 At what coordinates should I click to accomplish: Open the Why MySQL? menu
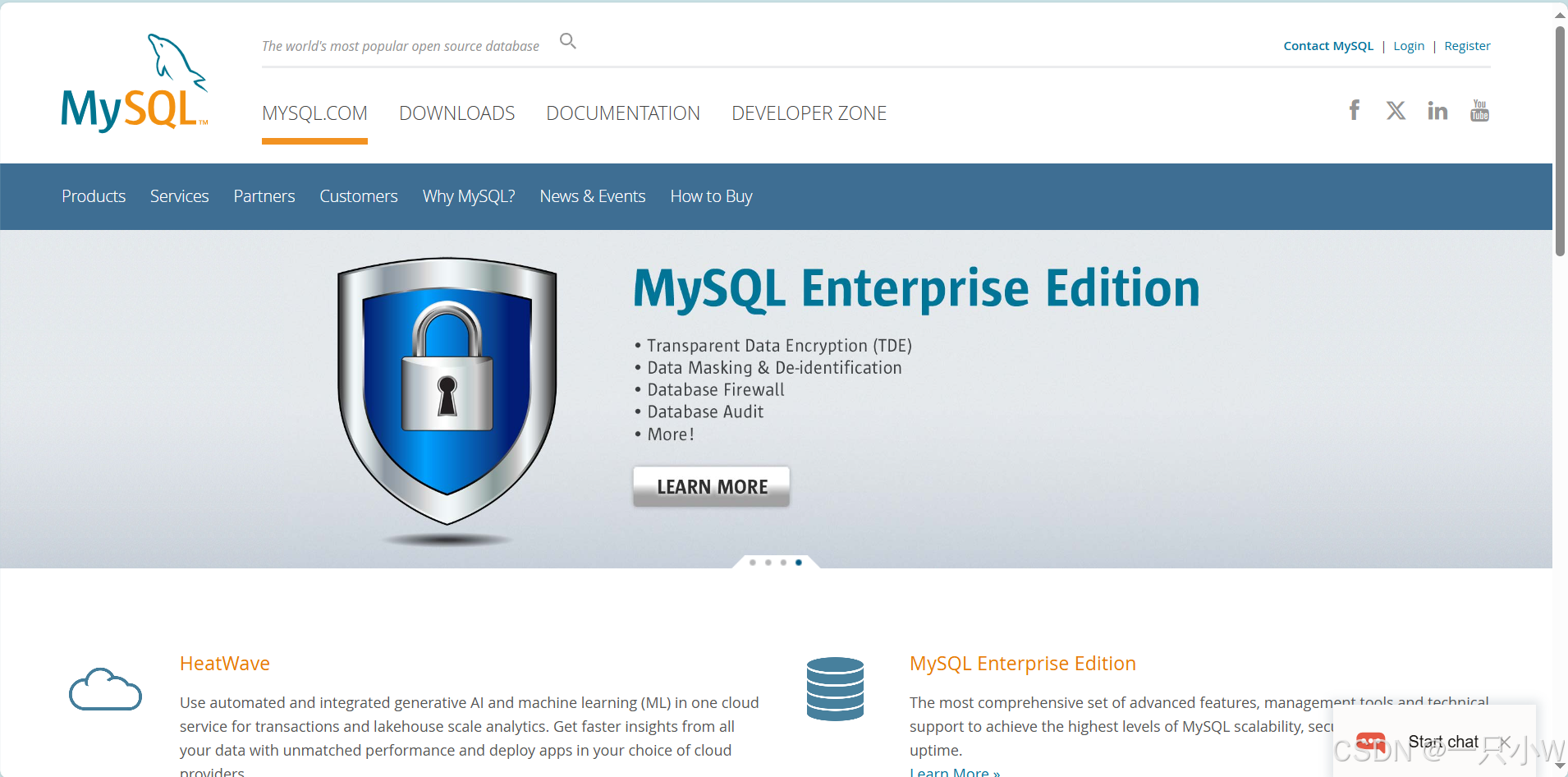pos(469,196)
